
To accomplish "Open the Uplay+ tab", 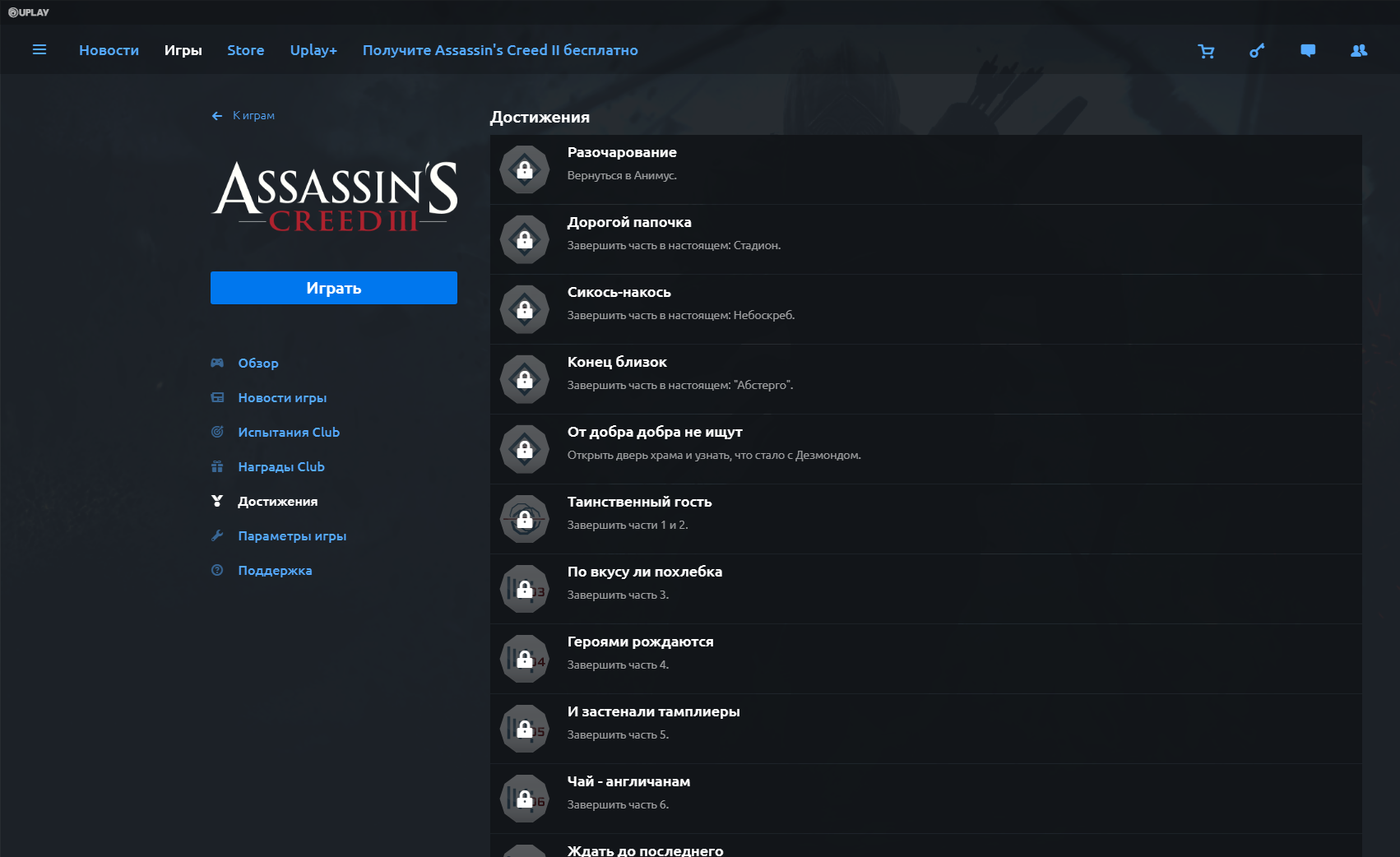I will pos(313,50).
